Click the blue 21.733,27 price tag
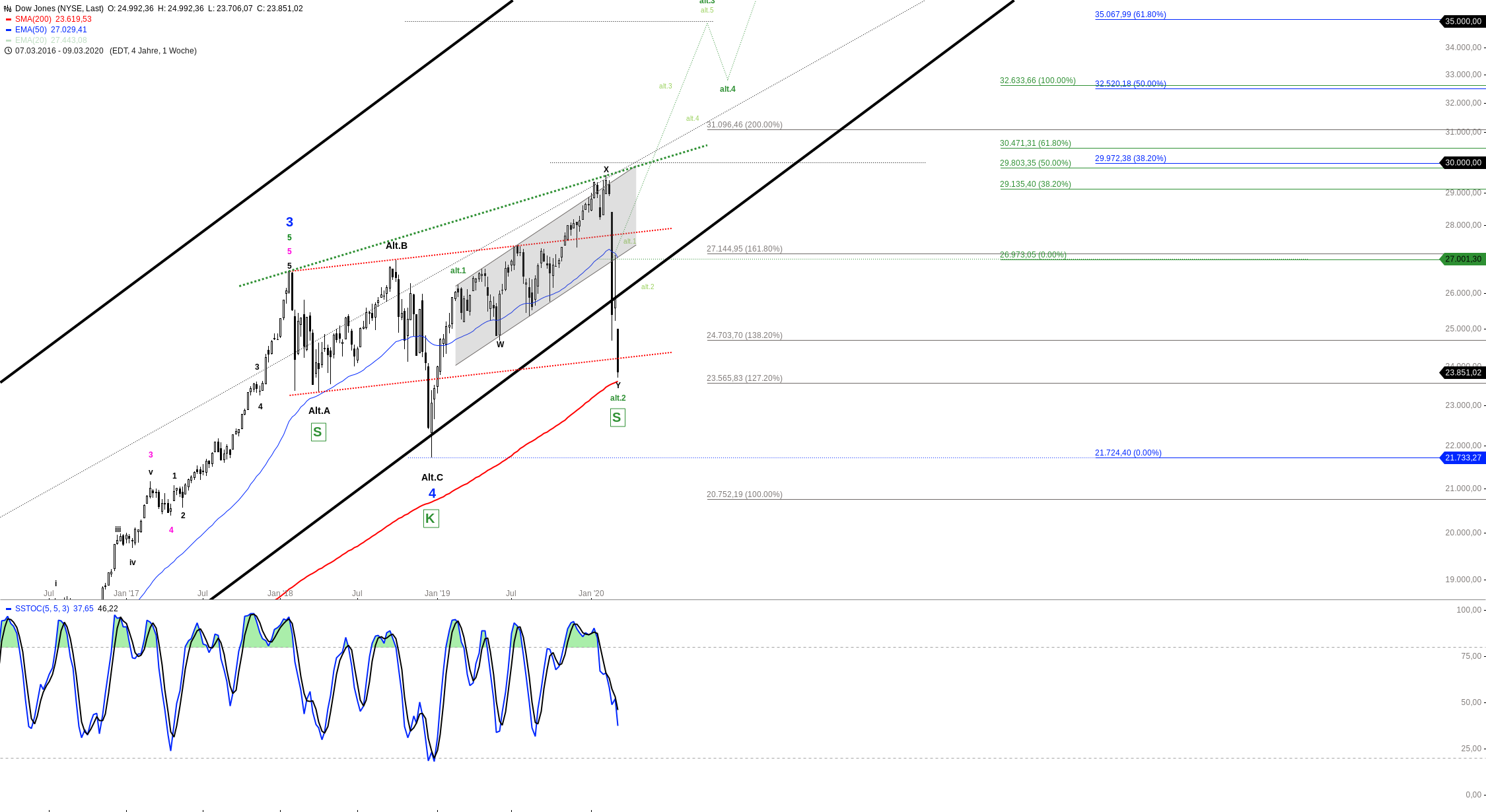This screenshot has width=1486, height=812. 1462,457
